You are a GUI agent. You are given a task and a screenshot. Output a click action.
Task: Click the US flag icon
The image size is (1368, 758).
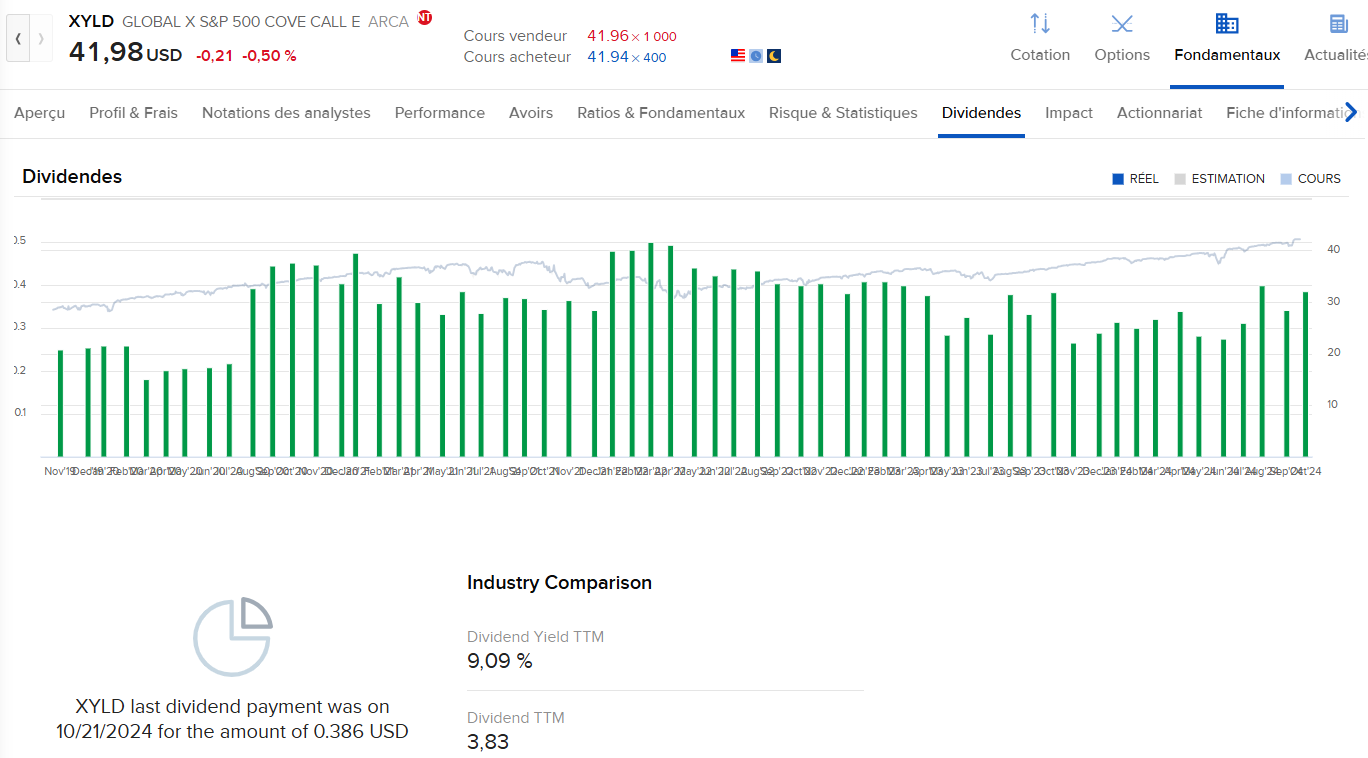pos(738,56)
